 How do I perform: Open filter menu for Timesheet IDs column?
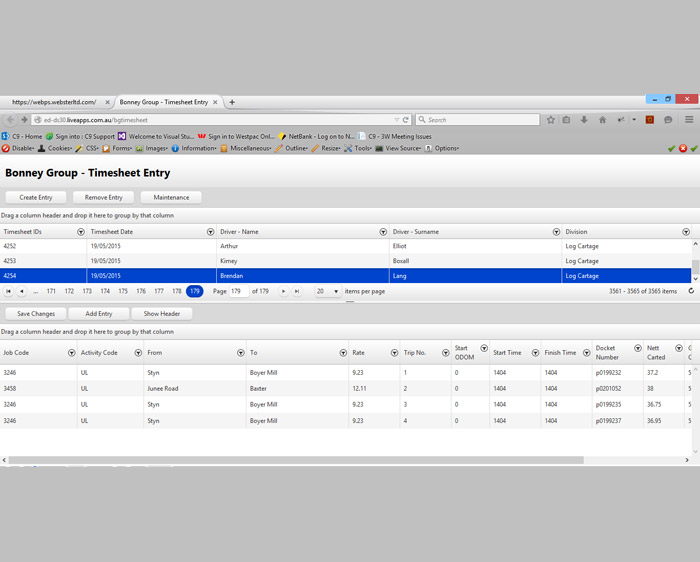(80, 232)
